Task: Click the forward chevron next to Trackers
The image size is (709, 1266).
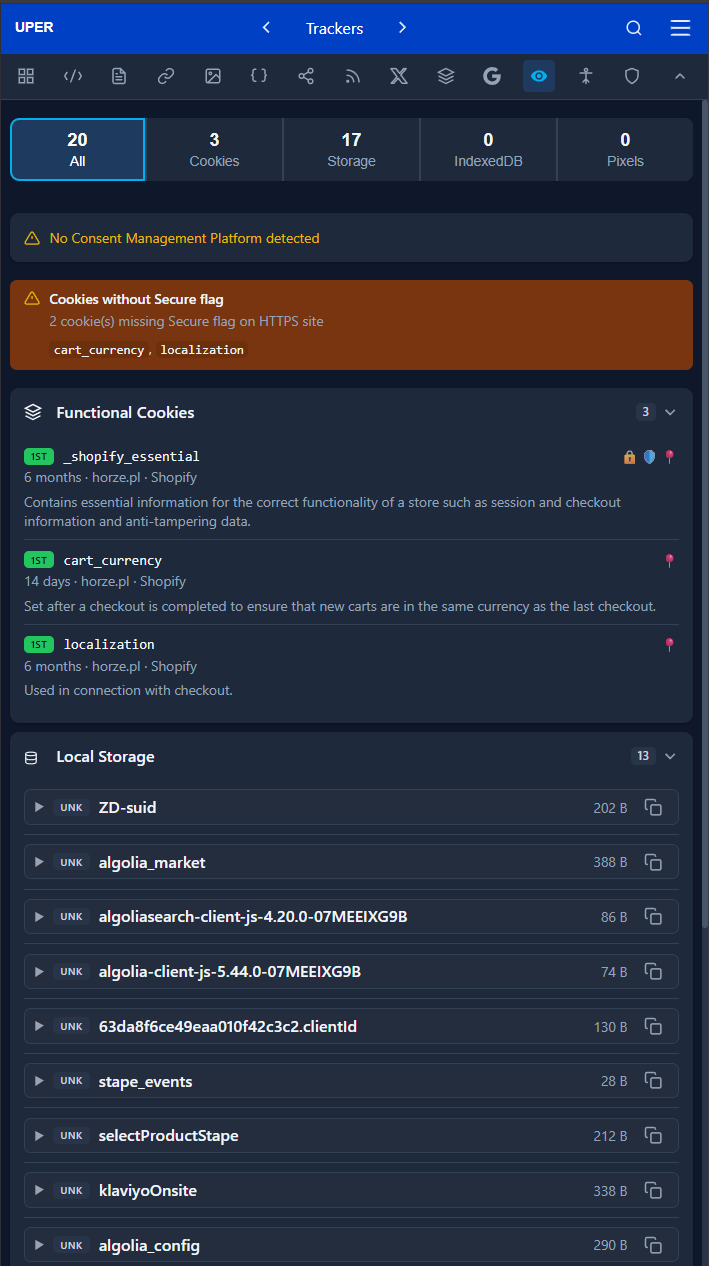Action: click(402, 28)
